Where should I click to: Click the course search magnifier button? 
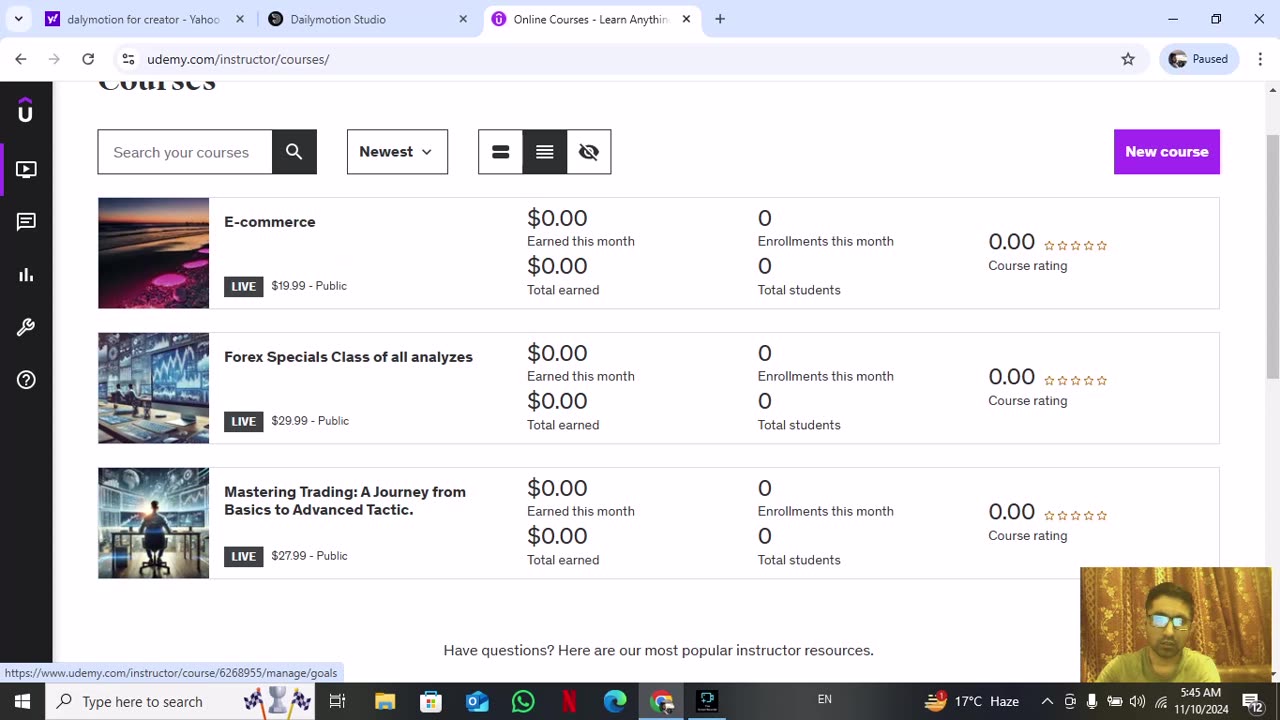(x=294, y=152)
